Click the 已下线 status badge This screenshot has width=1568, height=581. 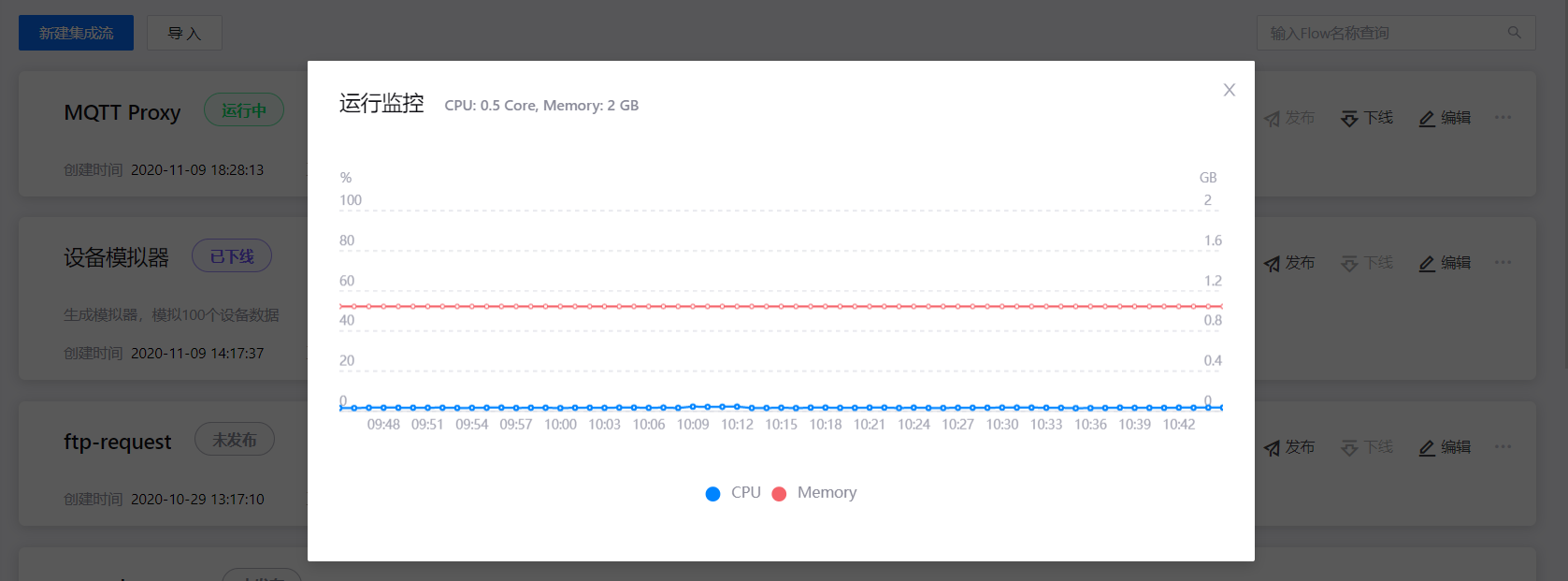tap(232, 256)
